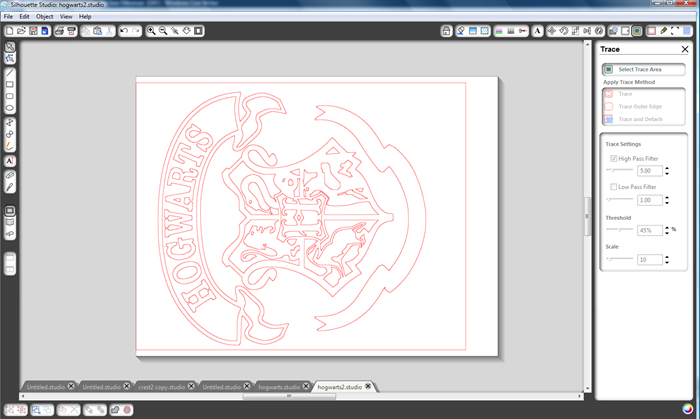Adjust the Scale slider
Screen dimensions: 700x419
(x=620, y=259)
